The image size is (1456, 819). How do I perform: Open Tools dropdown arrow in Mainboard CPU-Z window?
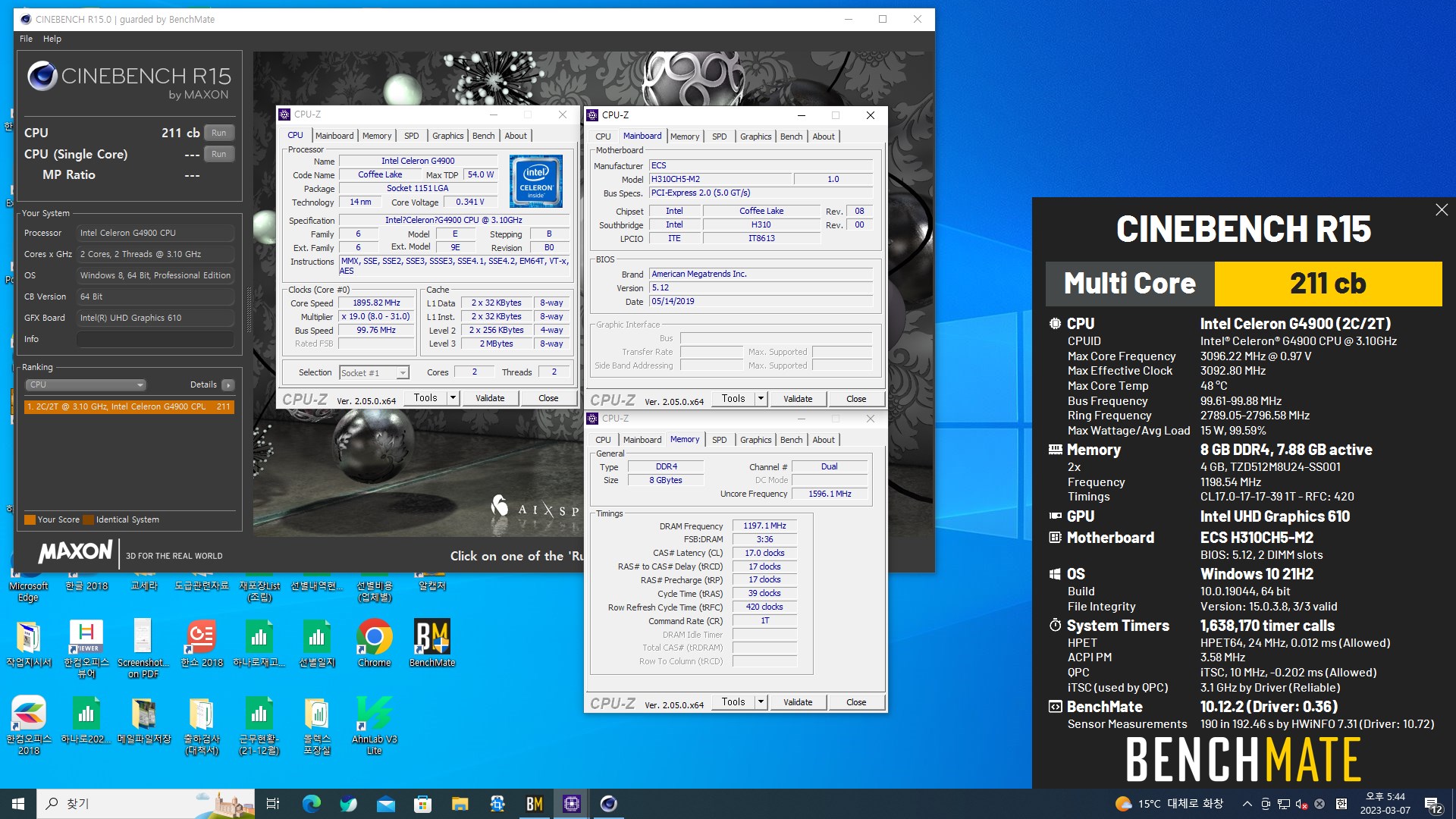click(760, 398)
